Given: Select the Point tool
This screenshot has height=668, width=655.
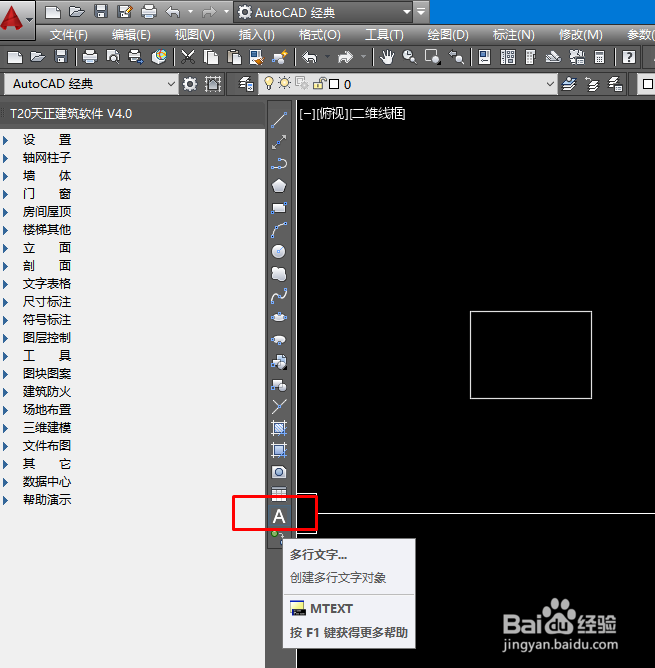Looking at the screenshot, I should point(279,406).
